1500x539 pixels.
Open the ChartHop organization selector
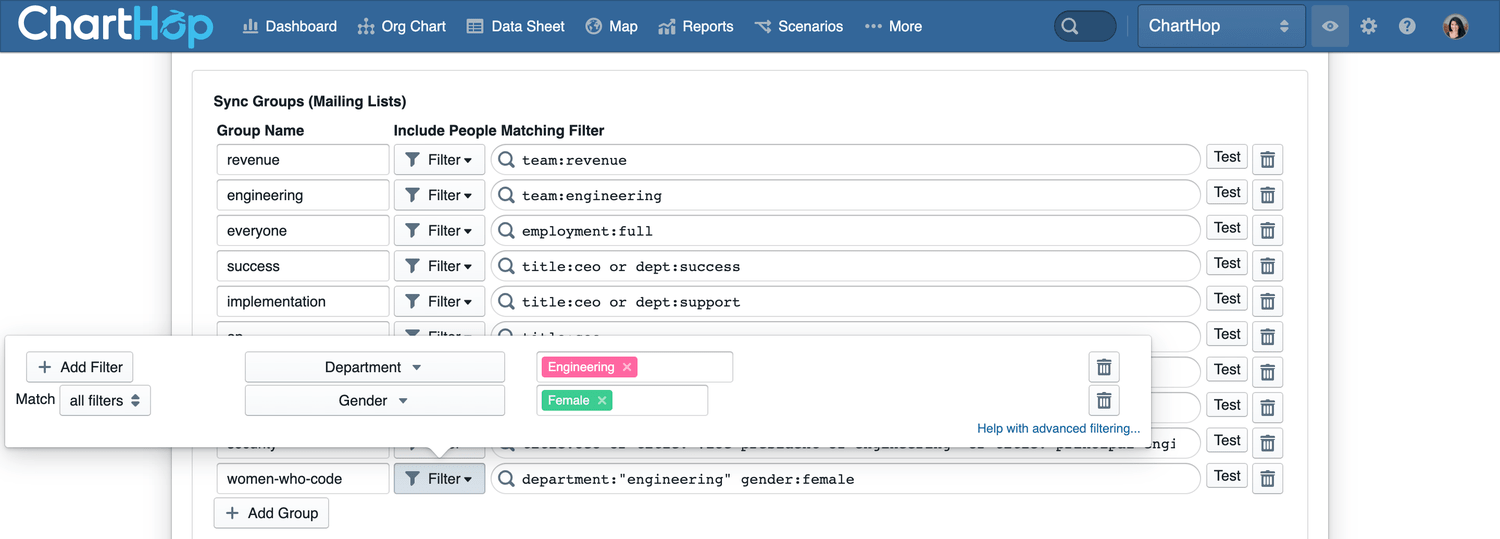coord(1221,26)
